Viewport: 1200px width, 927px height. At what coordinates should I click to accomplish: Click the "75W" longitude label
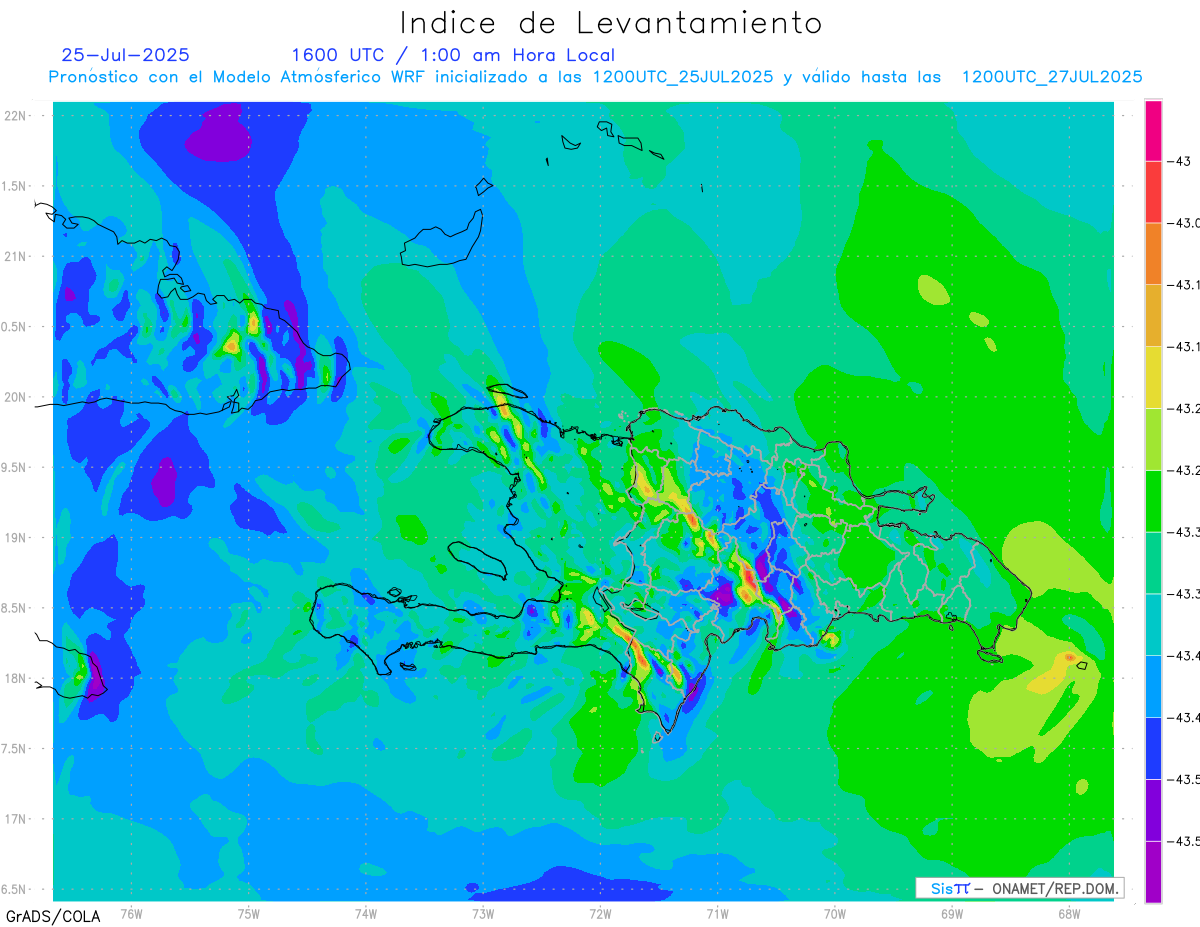click(x=249, y=914)
